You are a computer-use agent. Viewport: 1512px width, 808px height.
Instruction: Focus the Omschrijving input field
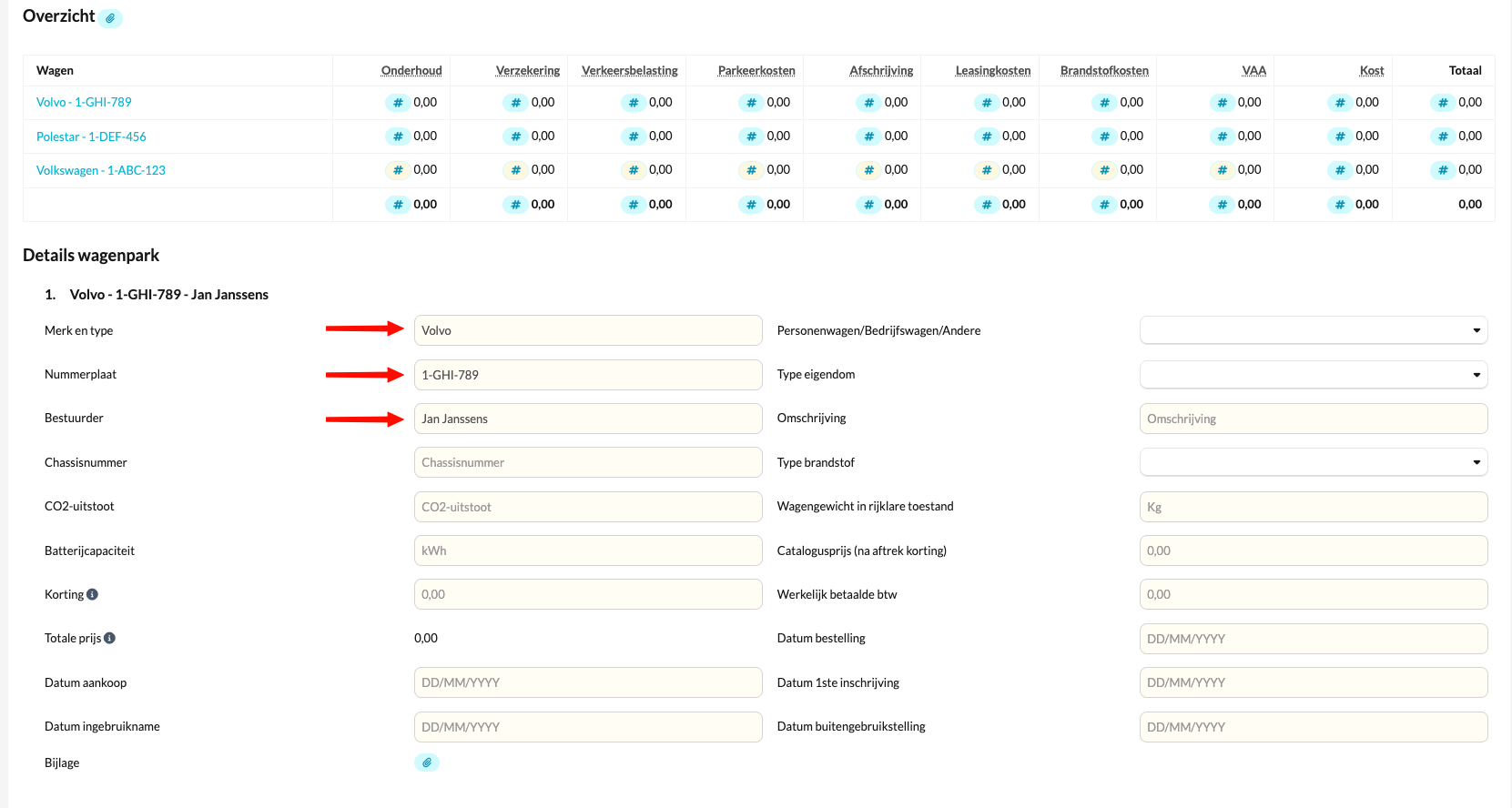tap(1314, 419)
